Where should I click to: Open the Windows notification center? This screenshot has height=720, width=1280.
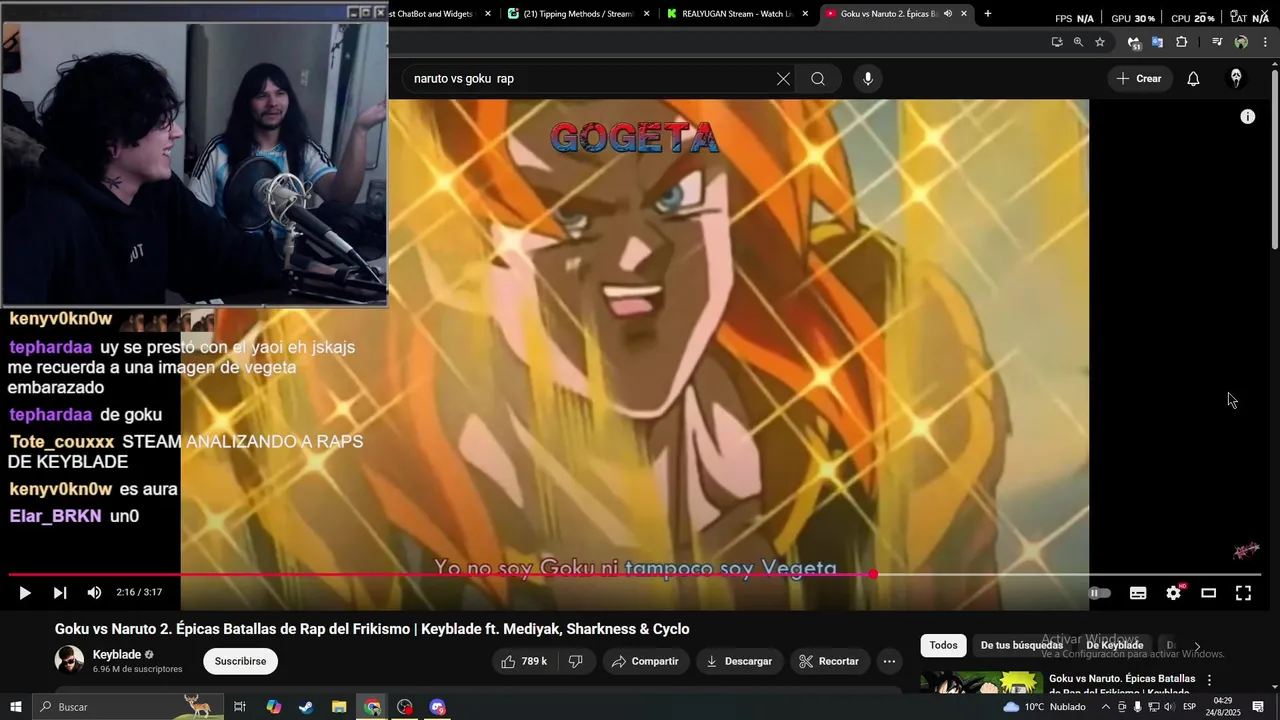pyautogui.click(x=1259, y=707)
